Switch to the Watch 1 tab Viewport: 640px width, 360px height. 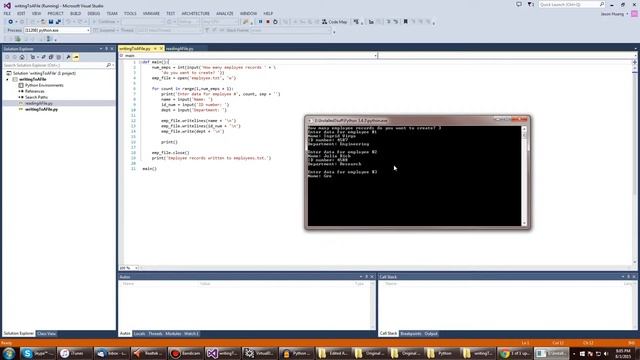click(x=191, y=334)
